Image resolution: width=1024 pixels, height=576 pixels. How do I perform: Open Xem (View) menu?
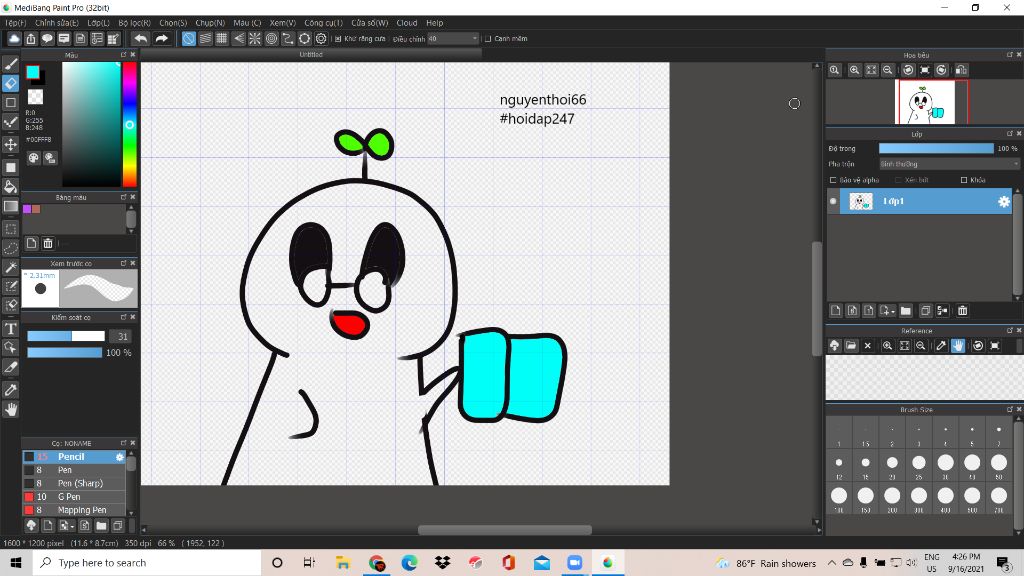point(282,23)
